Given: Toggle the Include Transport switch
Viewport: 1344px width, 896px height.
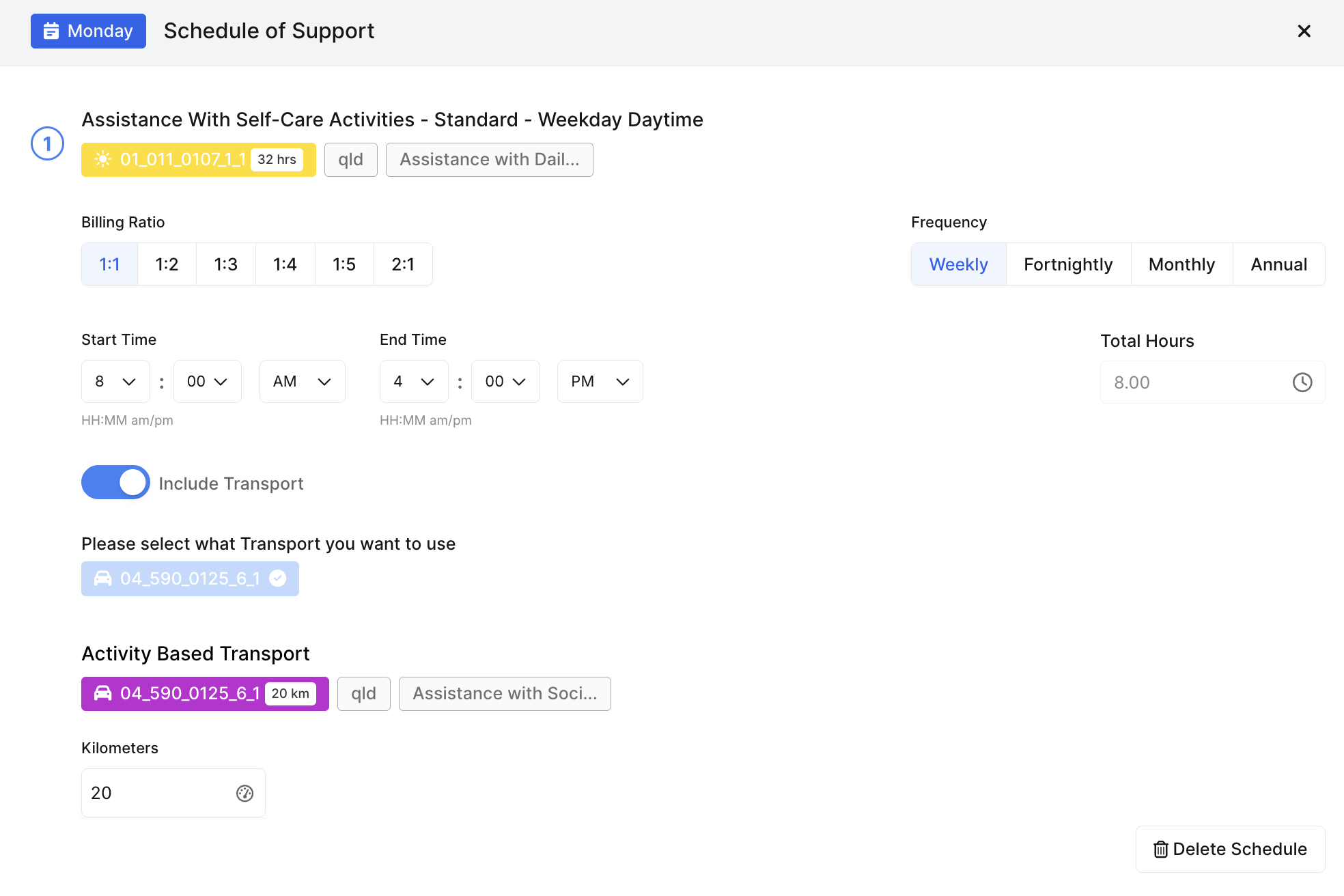Looking at the screenshot, I should pos(115,482).
